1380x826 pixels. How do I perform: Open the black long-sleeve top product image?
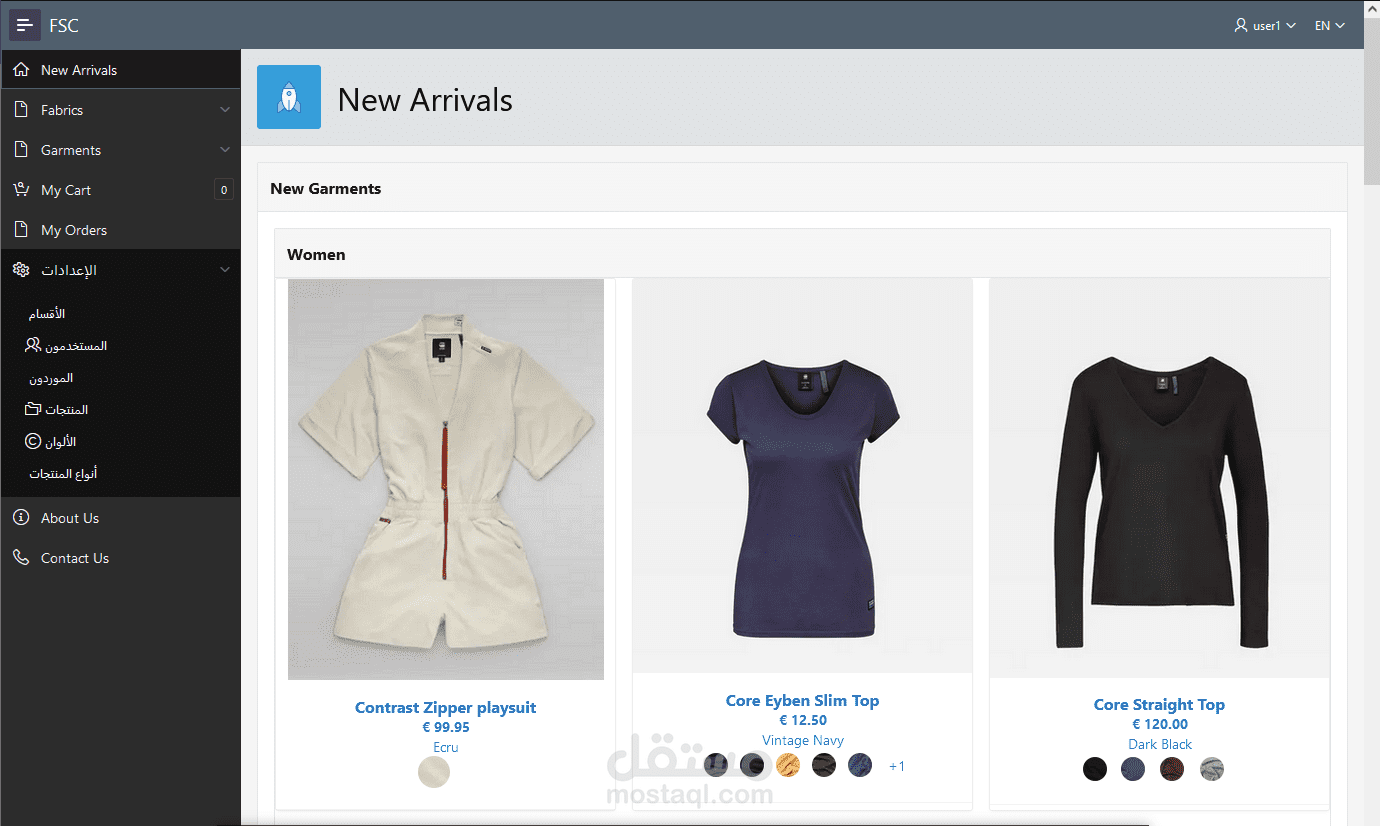pyautogui.click(x=1160, y=478)
